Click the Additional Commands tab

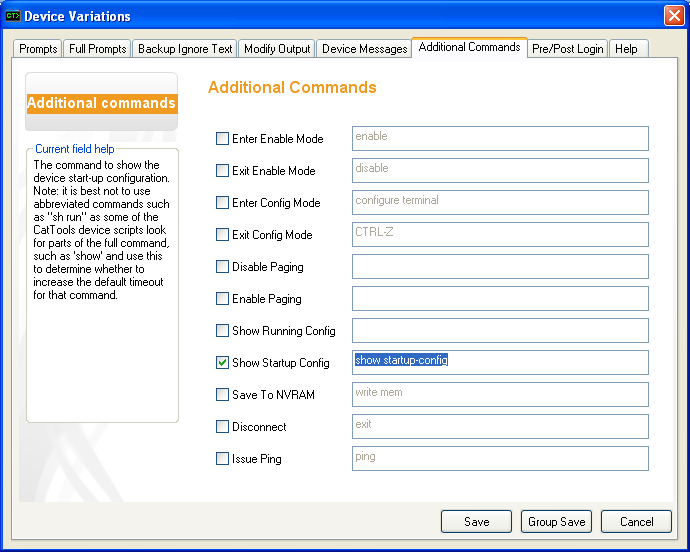tap(469, 47)
